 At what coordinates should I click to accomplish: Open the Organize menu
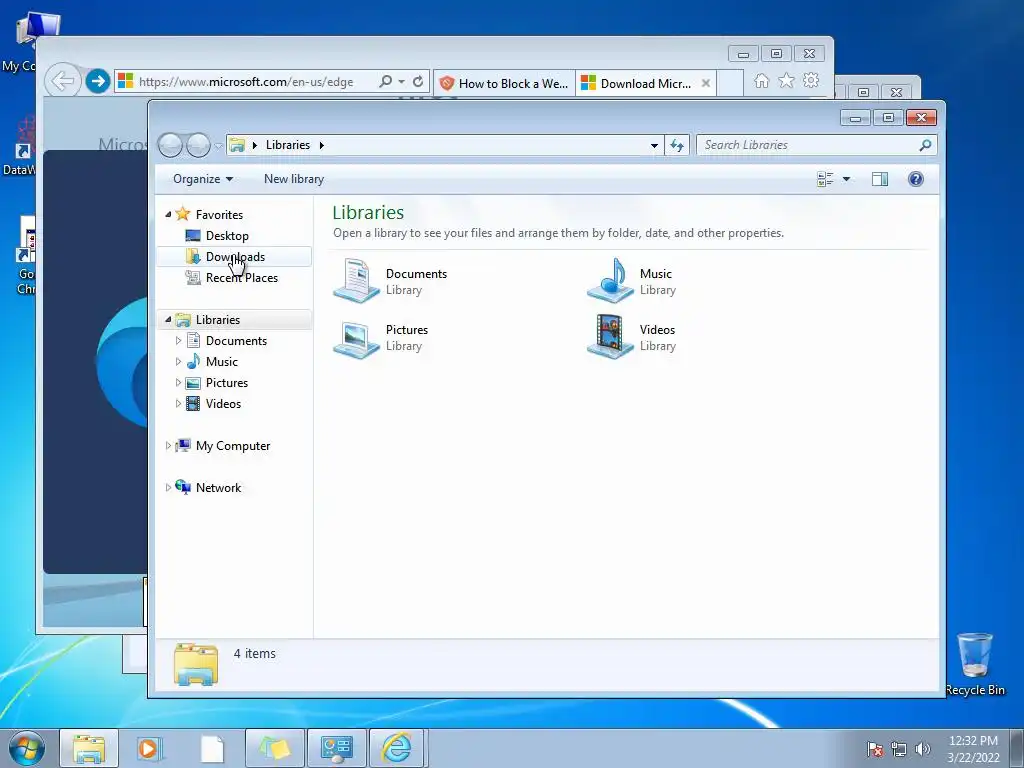pos(202,179)
